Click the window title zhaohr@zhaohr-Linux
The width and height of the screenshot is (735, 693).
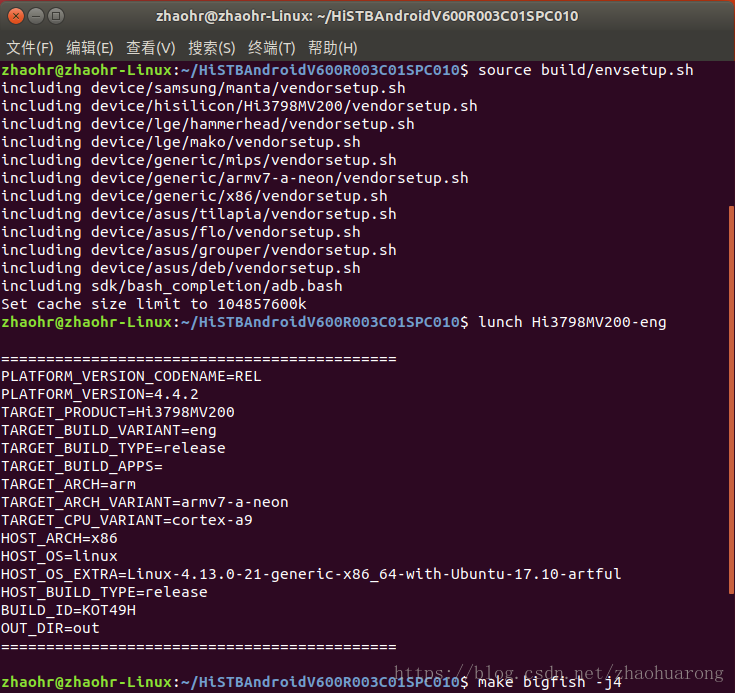(367, 16)
